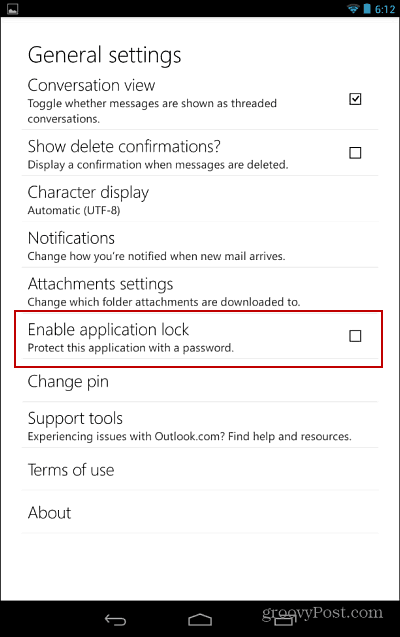400x637 pixels.
Task: Check the Show delete confirmations checkbox
Action: point(355,153)
